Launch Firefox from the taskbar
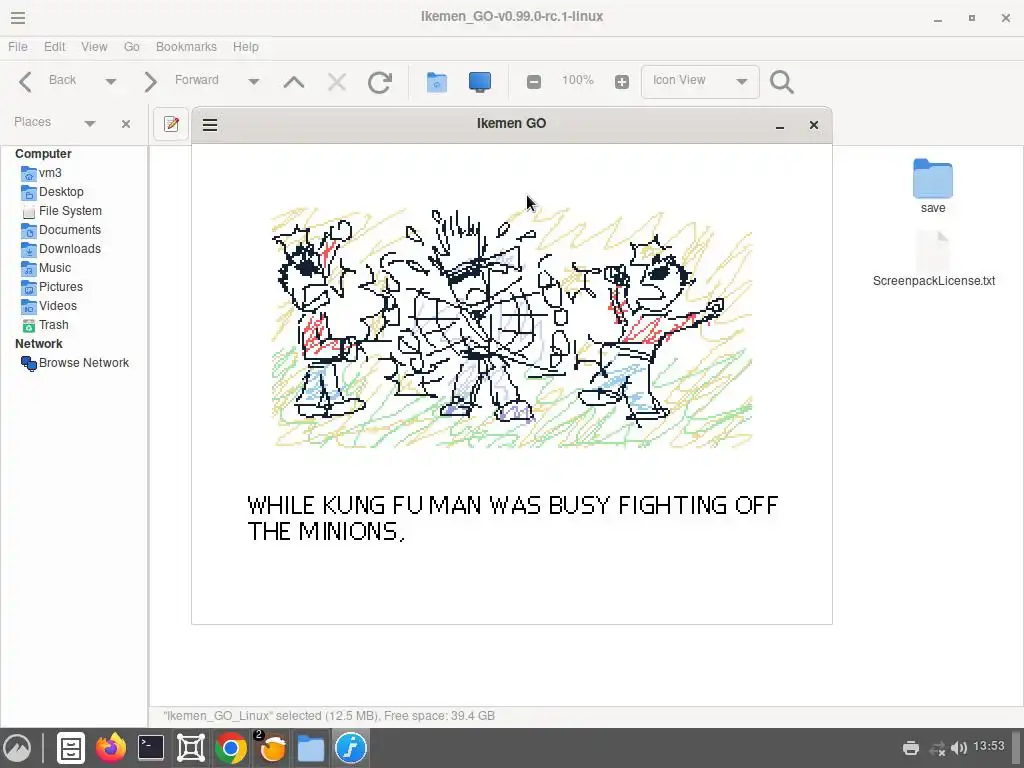This screenshot has width=1024, height=768. 111,748
